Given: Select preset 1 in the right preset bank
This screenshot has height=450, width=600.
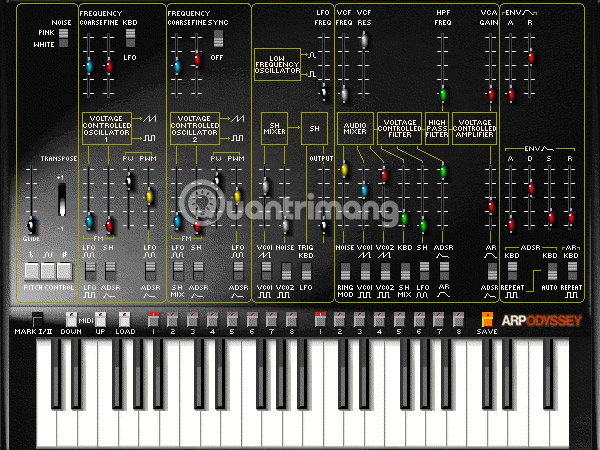Looking at the screenshot, I should coord(320,319).
